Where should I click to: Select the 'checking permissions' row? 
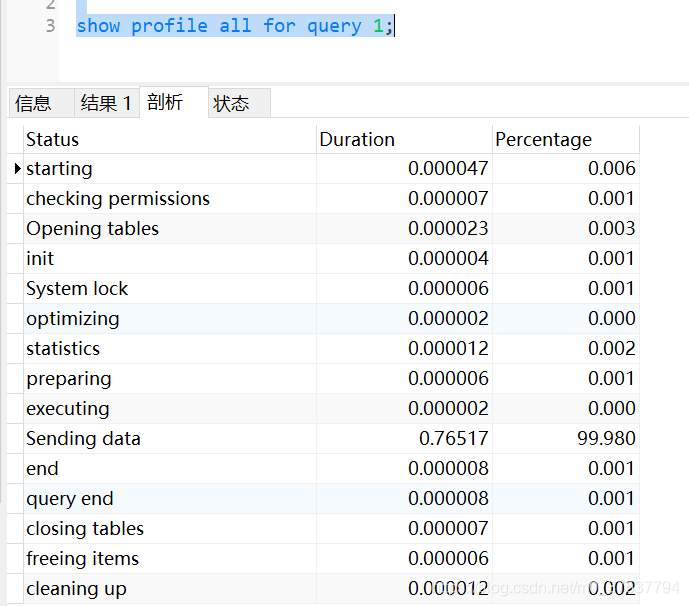323,199
